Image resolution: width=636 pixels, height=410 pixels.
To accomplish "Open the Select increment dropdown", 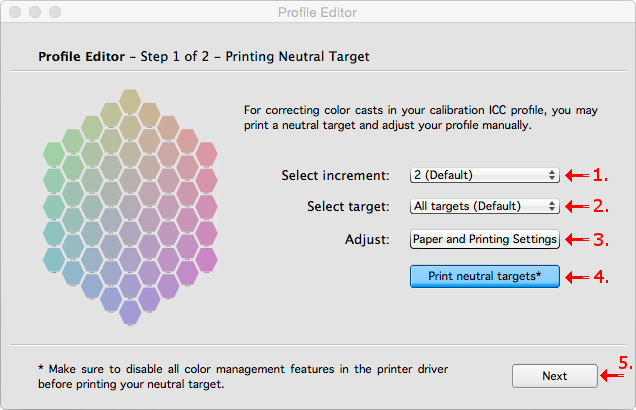I will pos(485,175).
